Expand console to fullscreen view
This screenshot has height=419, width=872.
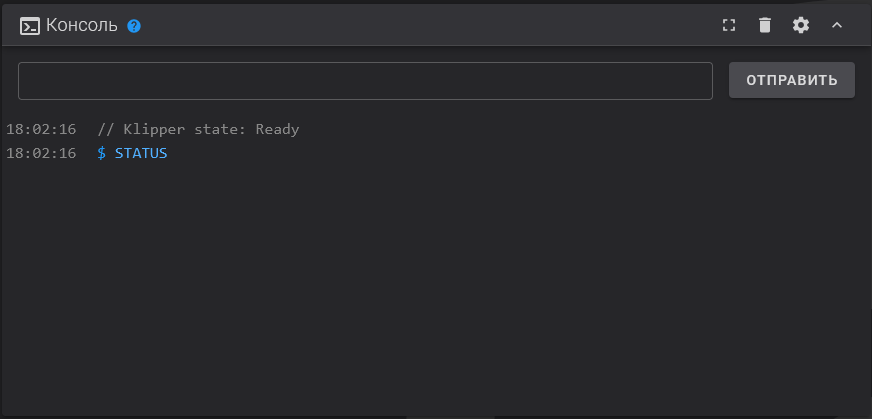click(729, 25)
